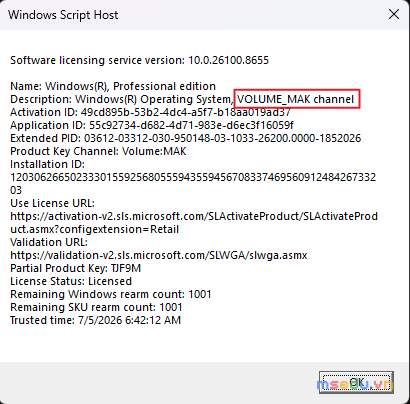
Task: Click the Name: Windows(R), Professional edition line
Action: [x=113, y=86]
